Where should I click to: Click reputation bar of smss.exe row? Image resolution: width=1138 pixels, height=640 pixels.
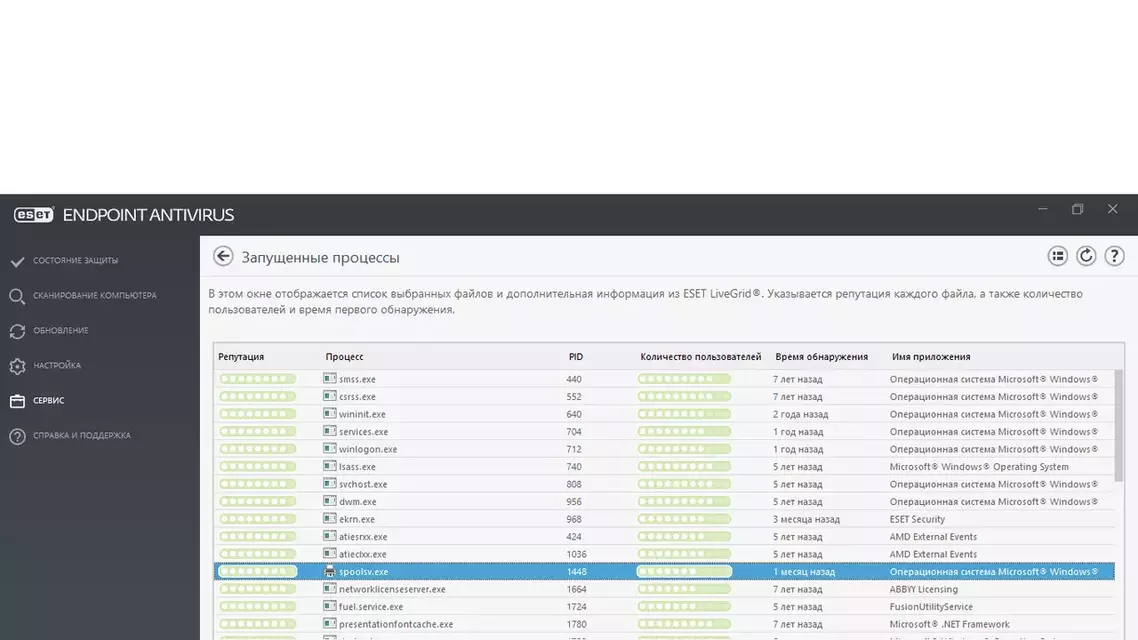tap(258, 379)
